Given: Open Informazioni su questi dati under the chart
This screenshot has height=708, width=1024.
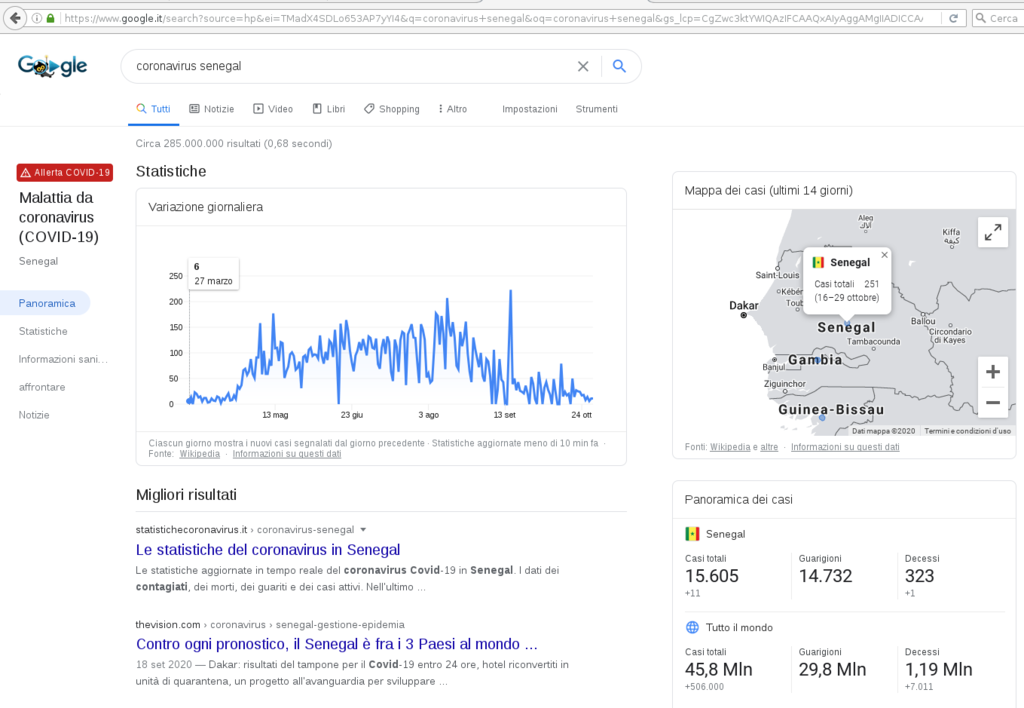Looking at the screenshot, I should (287, 454).
